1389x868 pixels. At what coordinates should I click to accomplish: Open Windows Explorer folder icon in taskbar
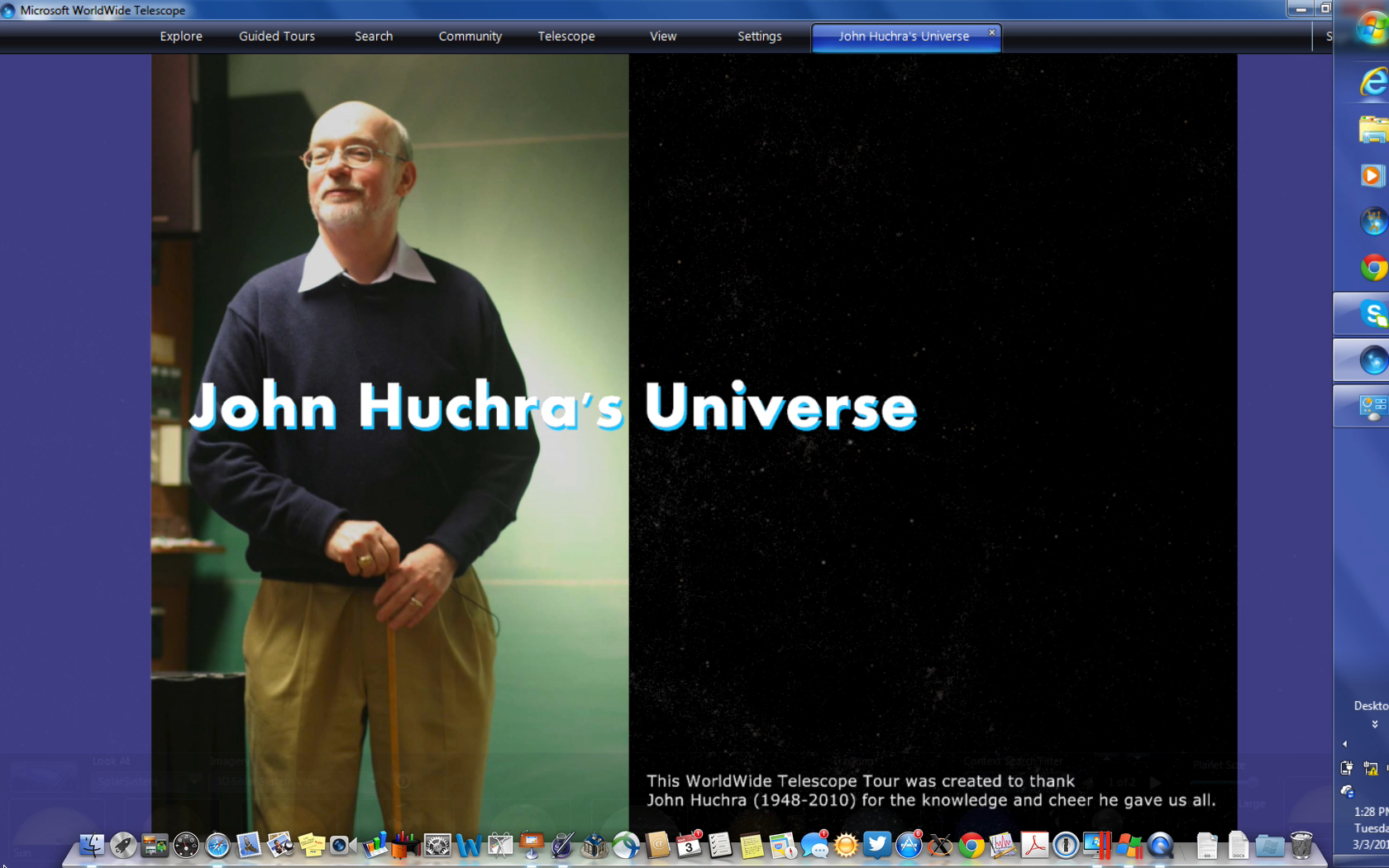pos(1372,129)
